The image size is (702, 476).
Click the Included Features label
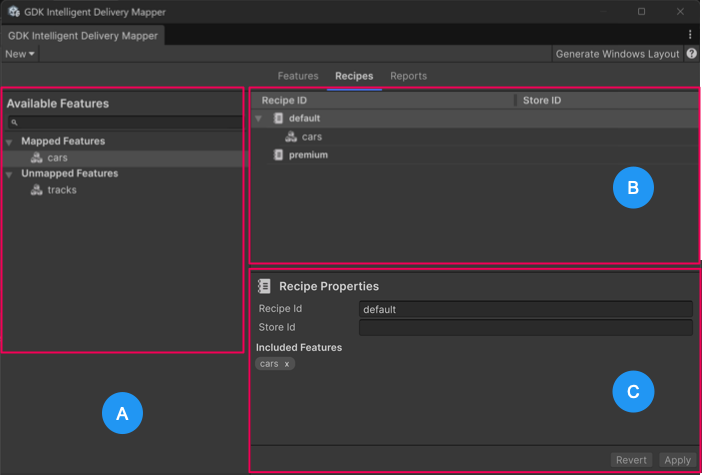(x=299, y=347)
